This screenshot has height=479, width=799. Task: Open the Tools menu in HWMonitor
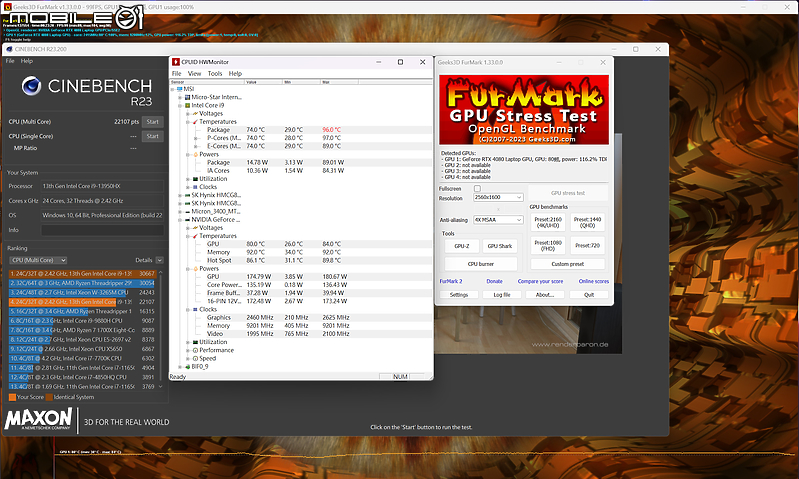pos(215,73)
